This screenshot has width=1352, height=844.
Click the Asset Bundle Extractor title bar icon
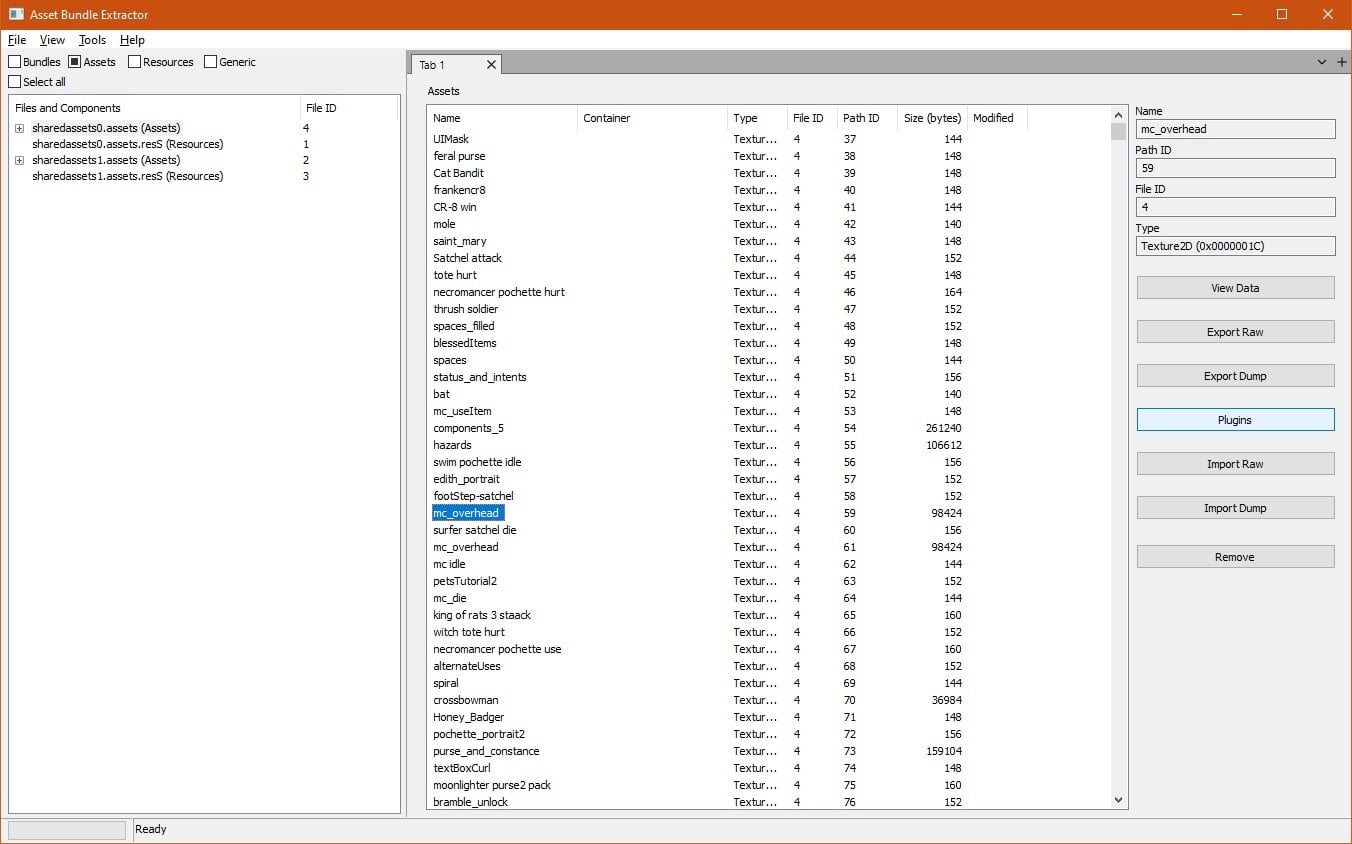(x=16, y=14)
